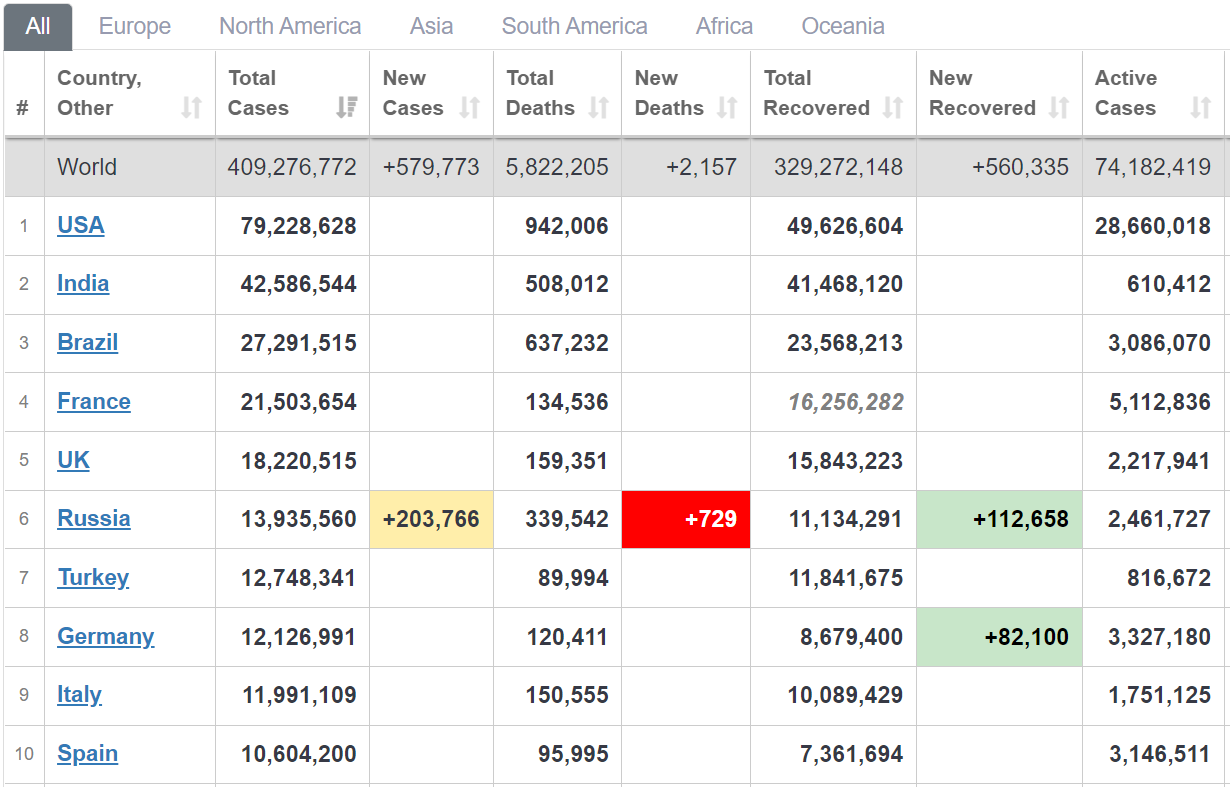Select the All tab

(x=38, y=27)
